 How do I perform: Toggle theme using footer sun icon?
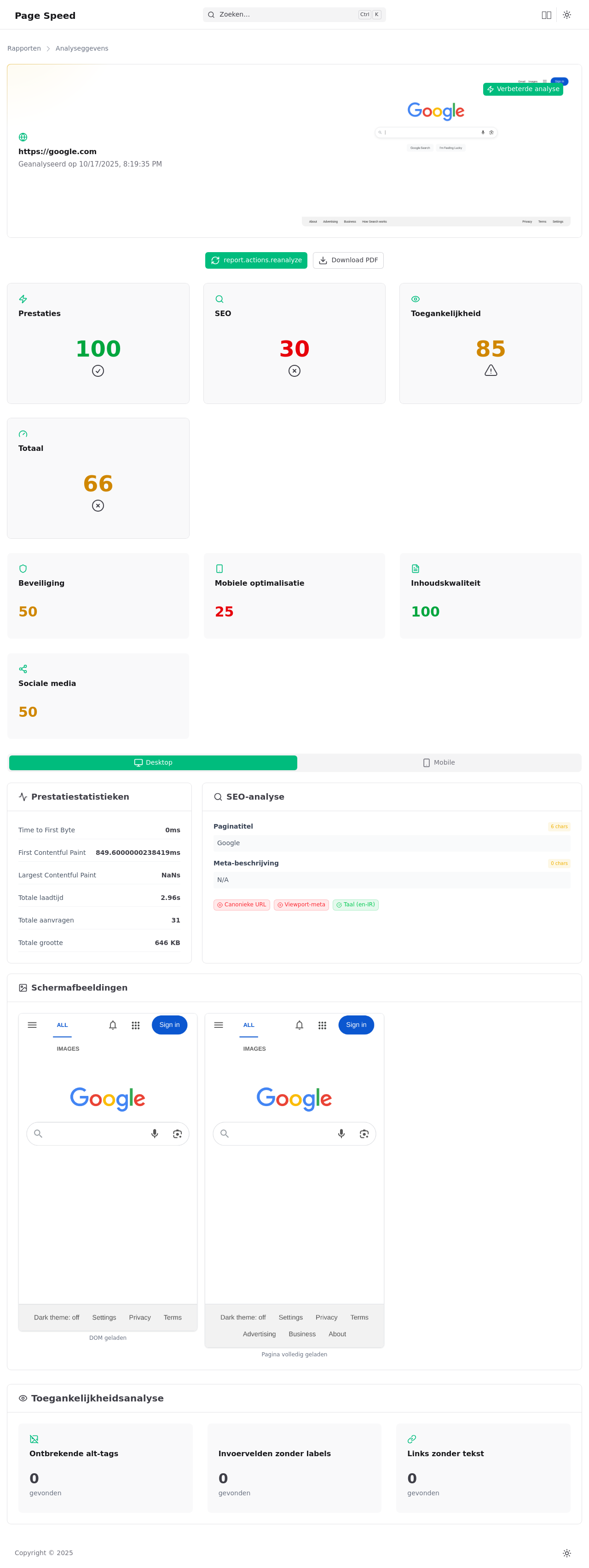(566, 1553)
